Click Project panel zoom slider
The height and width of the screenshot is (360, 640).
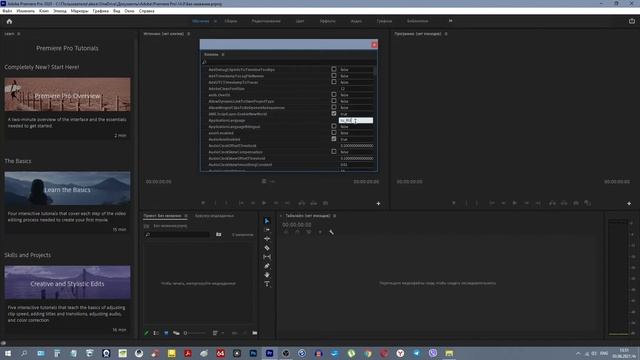tap(195, 333)
